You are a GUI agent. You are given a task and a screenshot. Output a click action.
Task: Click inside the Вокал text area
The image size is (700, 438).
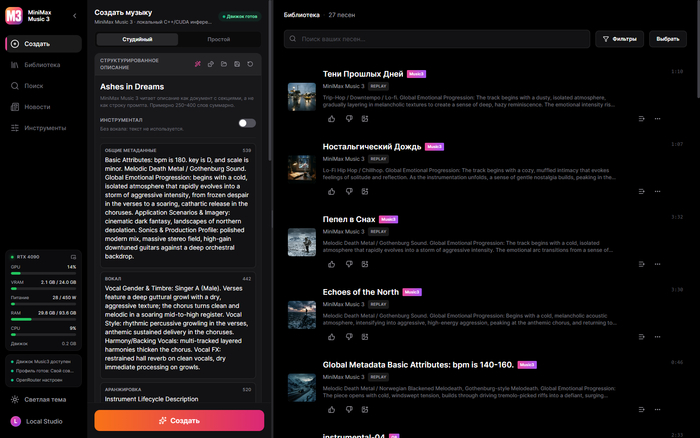coord(178,328)
